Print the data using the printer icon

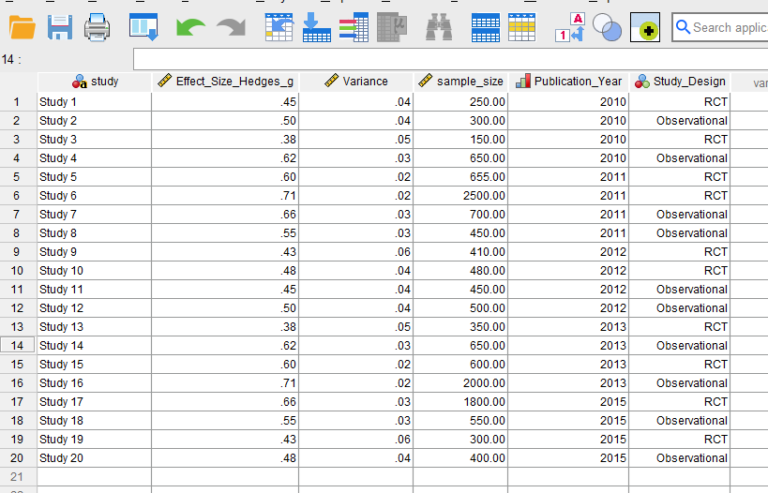pyautogui.click(x=97, y=28)
